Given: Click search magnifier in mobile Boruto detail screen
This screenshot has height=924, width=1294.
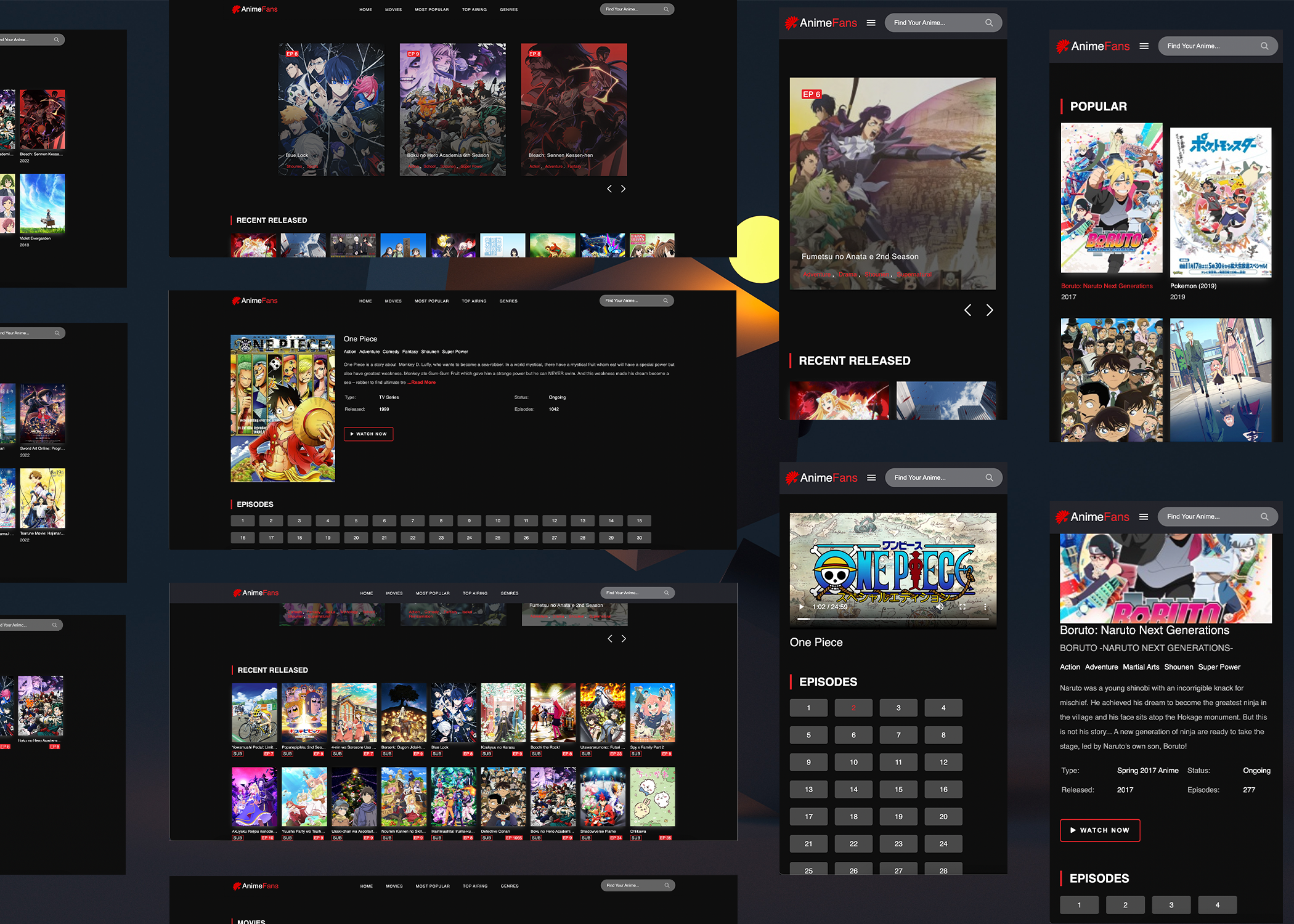Looking at the screenshot, I should coord(1264,517).
